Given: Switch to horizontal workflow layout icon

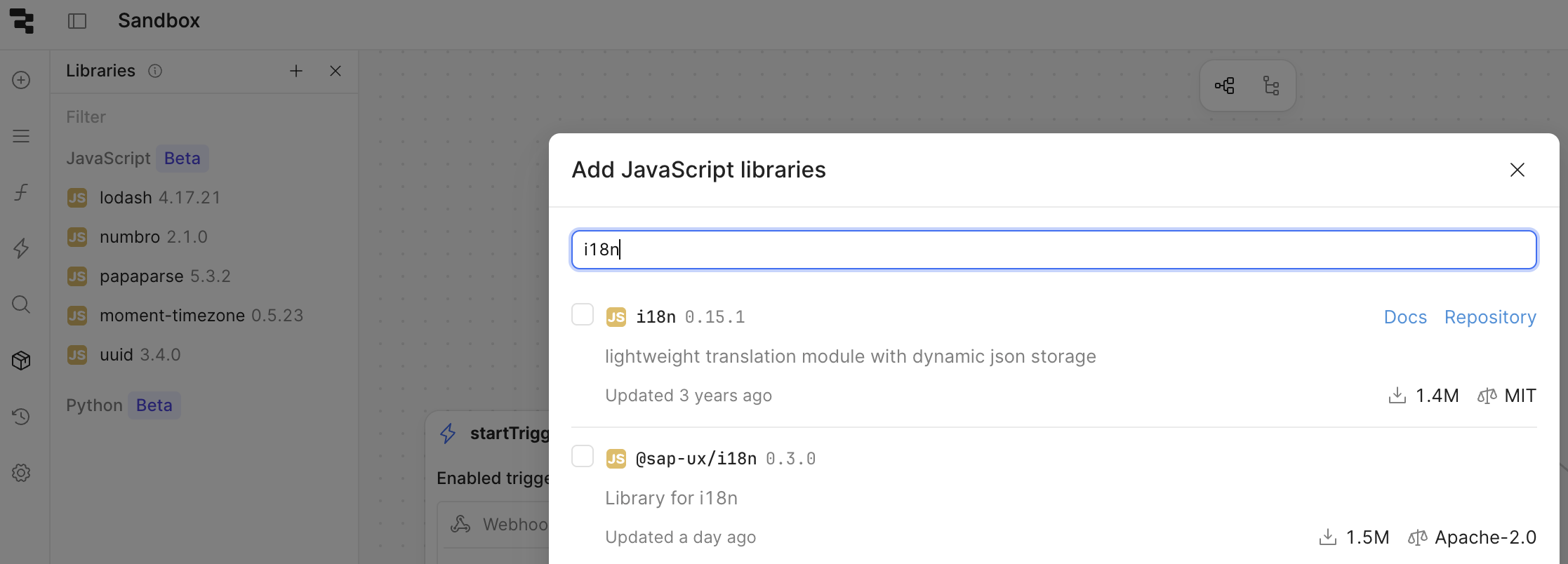Looking at the screenshot, I should [x=1225, y=86].
